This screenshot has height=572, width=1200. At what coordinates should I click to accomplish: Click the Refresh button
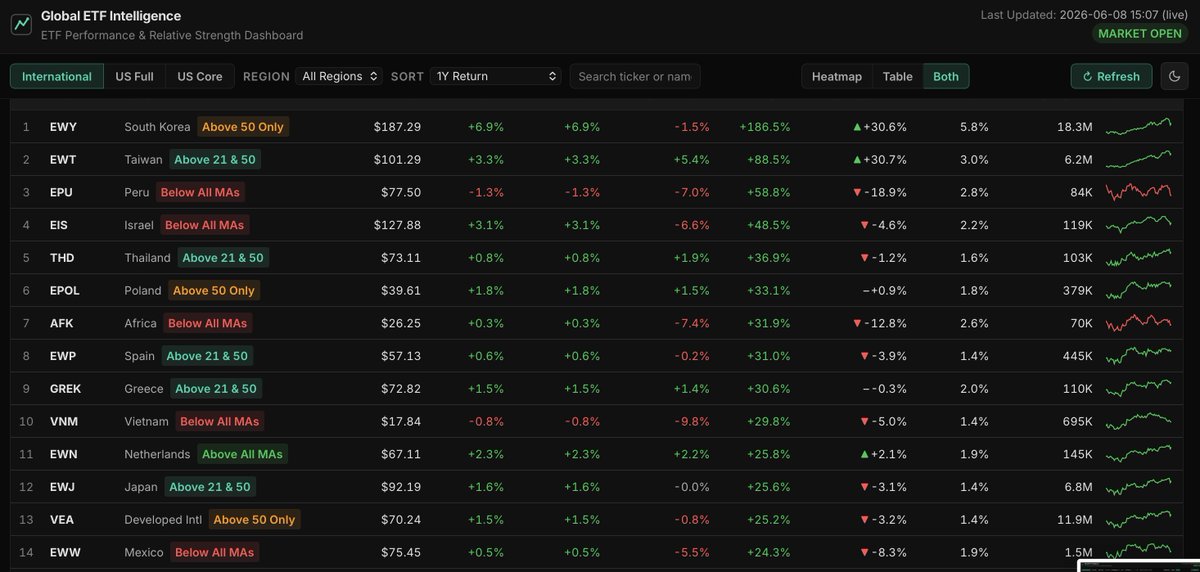pos(1111,76)
